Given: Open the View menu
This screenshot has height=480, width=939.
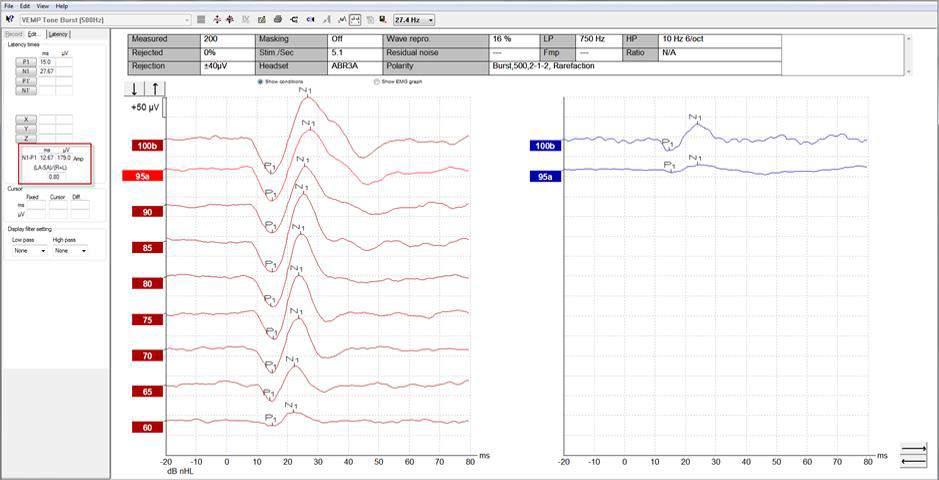Looking at the screenshot, I should click(43, 5).
